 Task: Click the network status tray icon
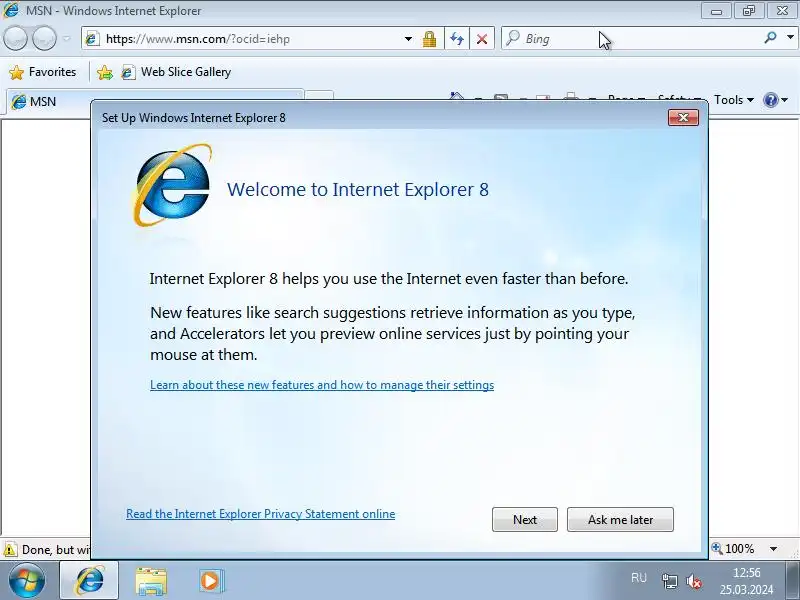point(669,581)
